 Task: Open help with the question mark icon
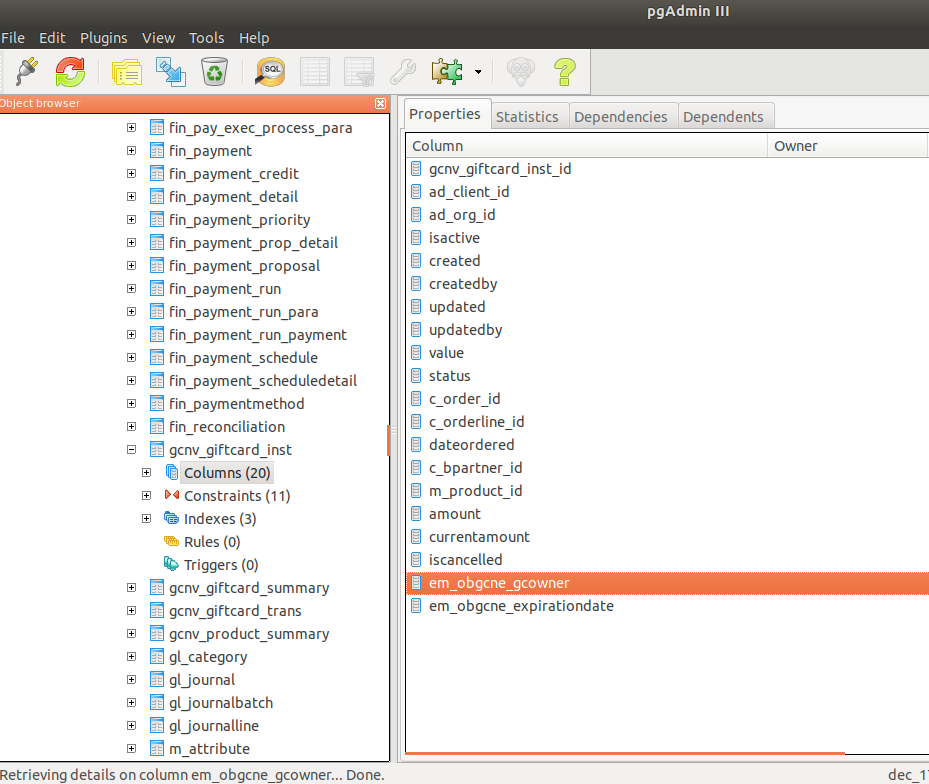[x=564, y=71]
